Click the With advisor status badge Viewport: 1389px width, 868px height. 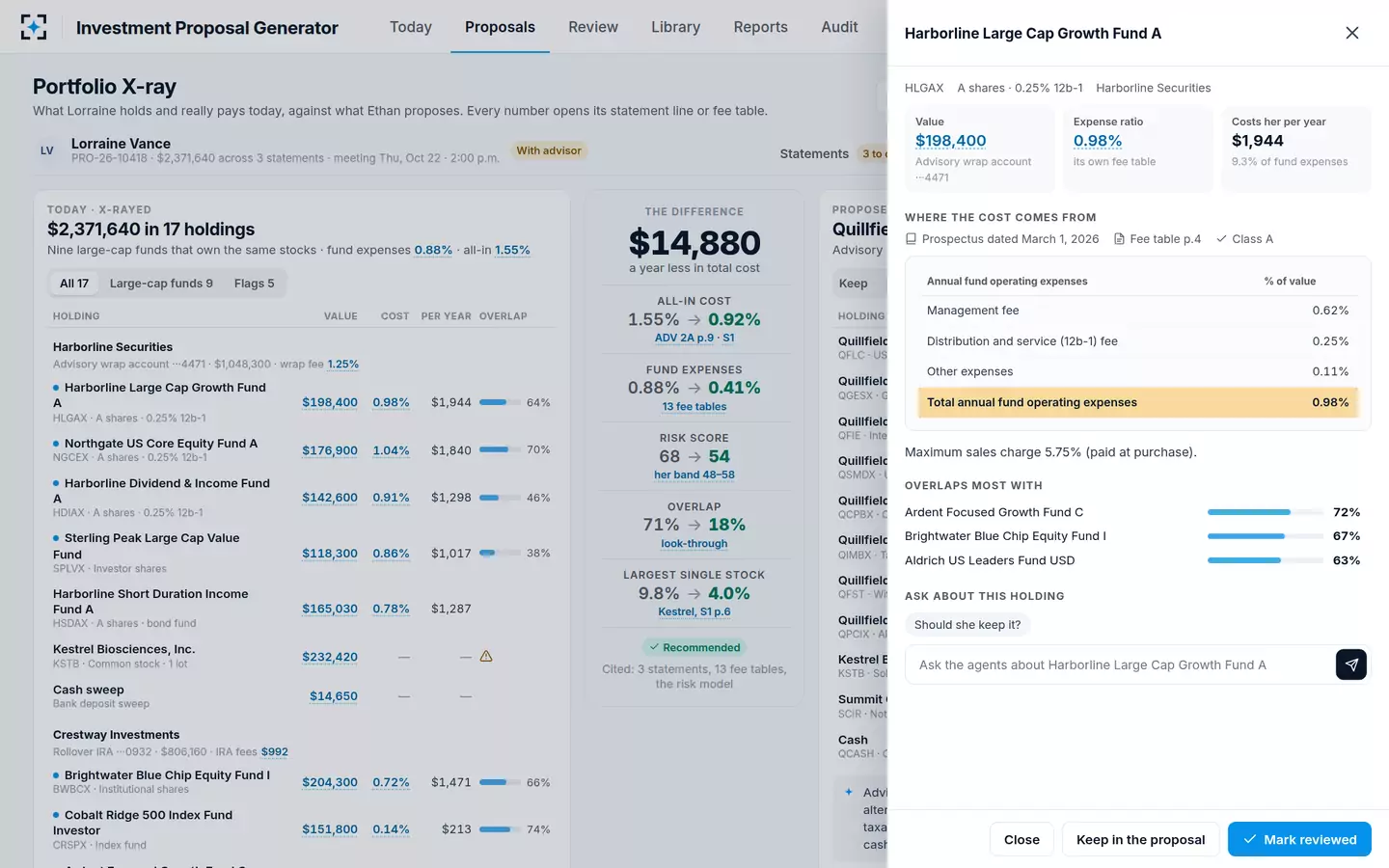[x=549, y=150]
